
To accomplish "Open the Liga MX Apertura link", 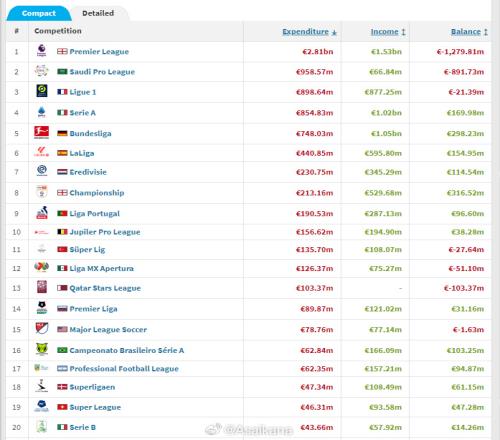I will click(x=101, y=268).
